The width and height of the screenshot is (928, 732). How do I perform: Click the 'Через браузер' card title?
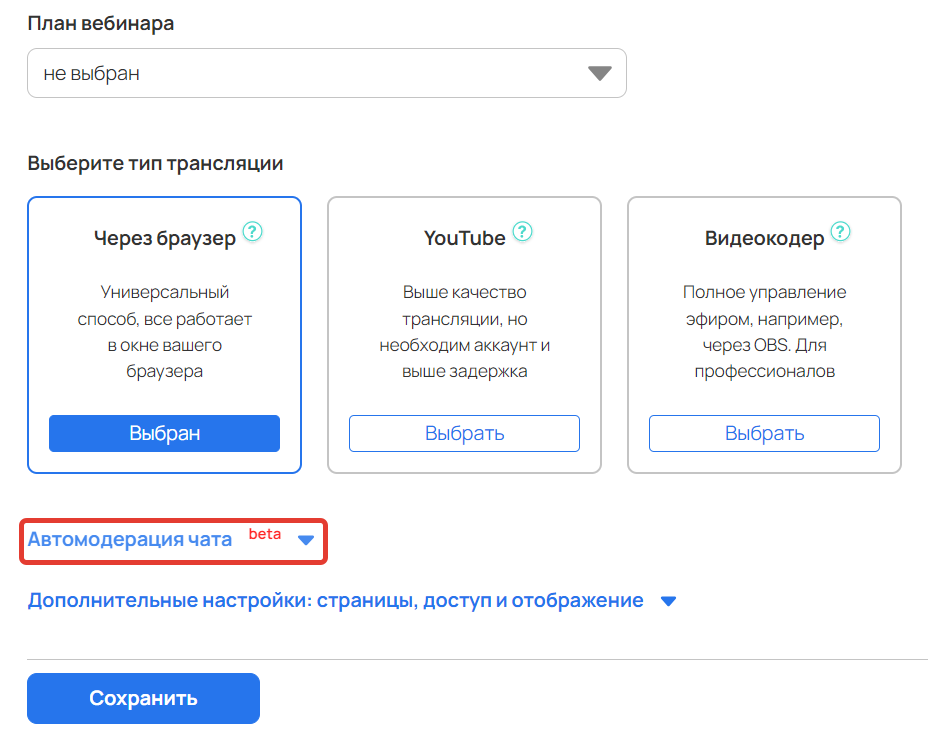pyautogui.click(x=165, y=238)
